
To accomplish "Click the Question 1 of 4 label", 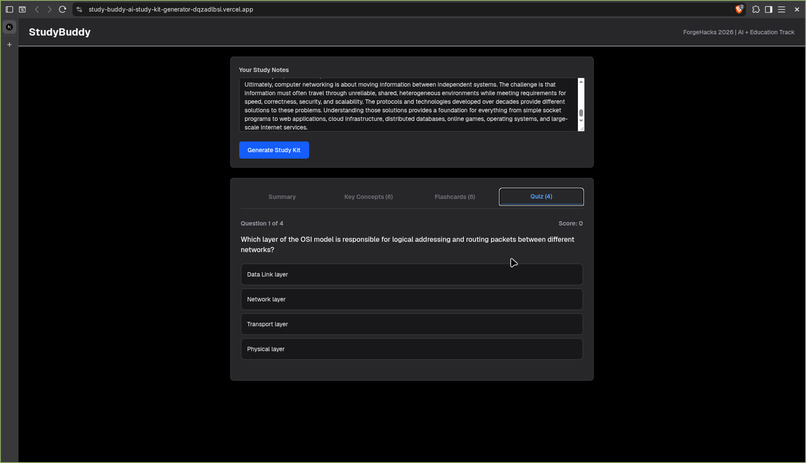I will pyautogui.click(x=262, y=224).
